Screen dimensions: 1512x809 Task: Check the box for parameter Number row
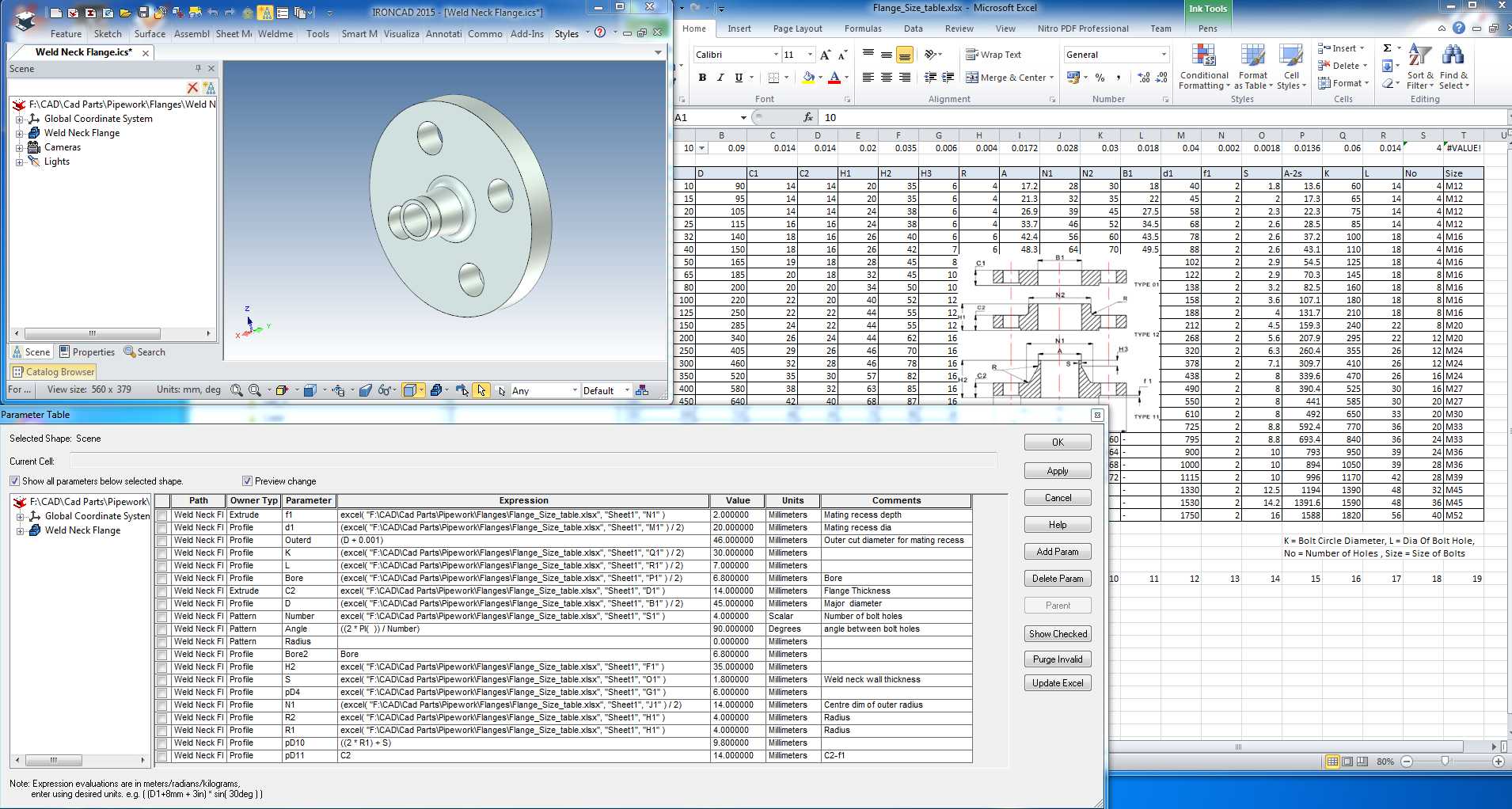click(x=162, y=617)
